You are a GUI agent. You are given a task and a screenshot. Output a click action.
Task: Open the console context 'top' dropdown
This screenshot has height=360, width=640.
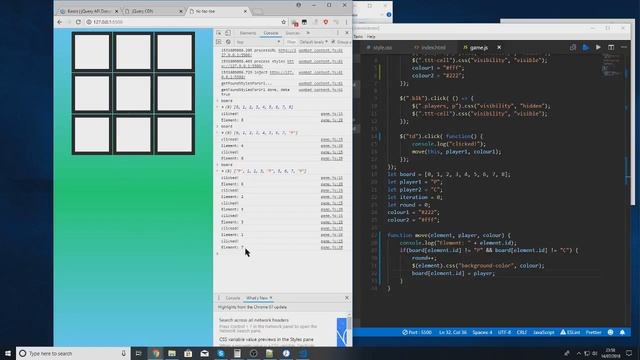click(x=258, y=42)
